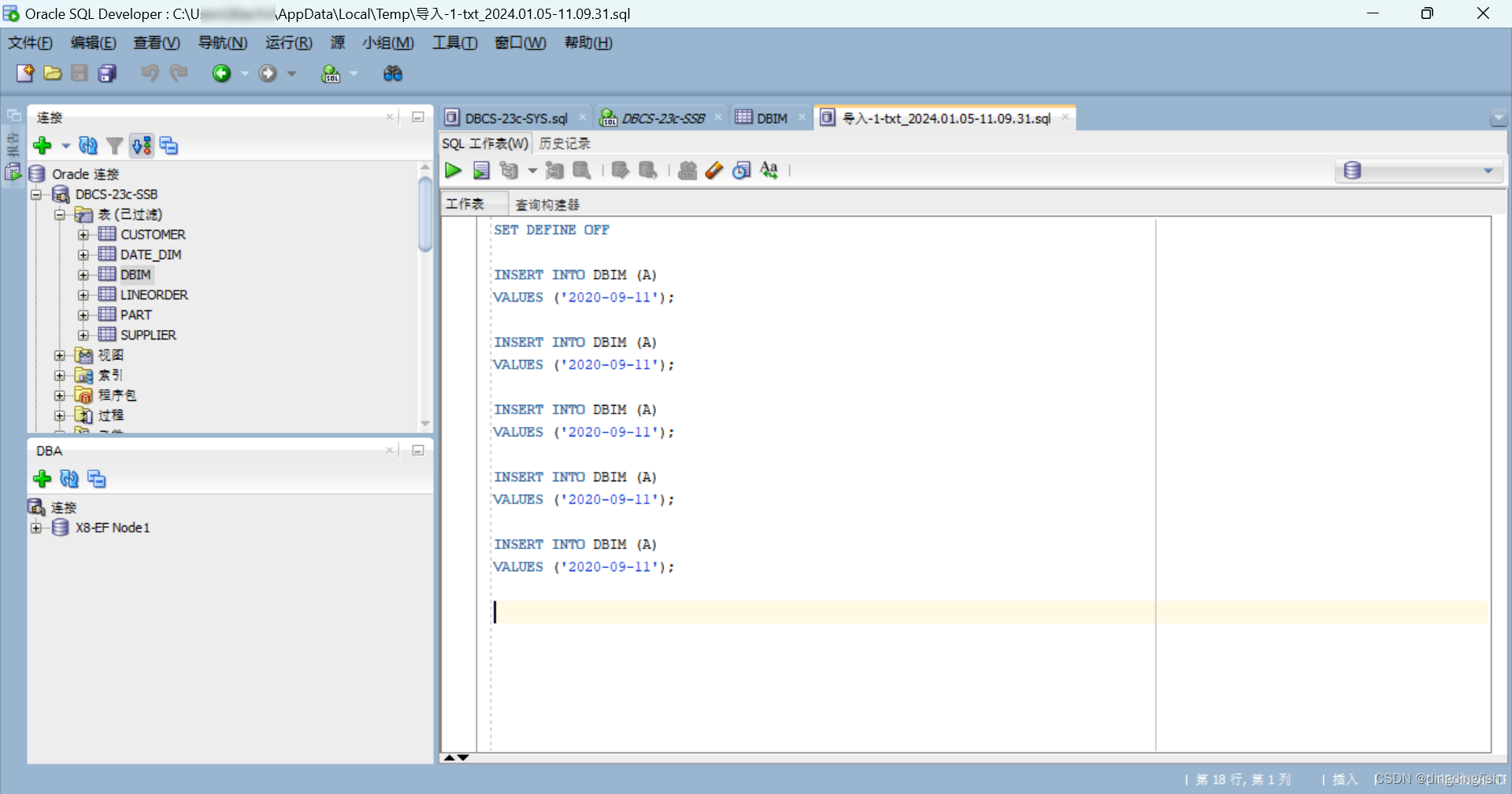1512x794 pixels.
Task: Close the 导入-1-txt sql tab
Action: click(x=1065, y=117)
